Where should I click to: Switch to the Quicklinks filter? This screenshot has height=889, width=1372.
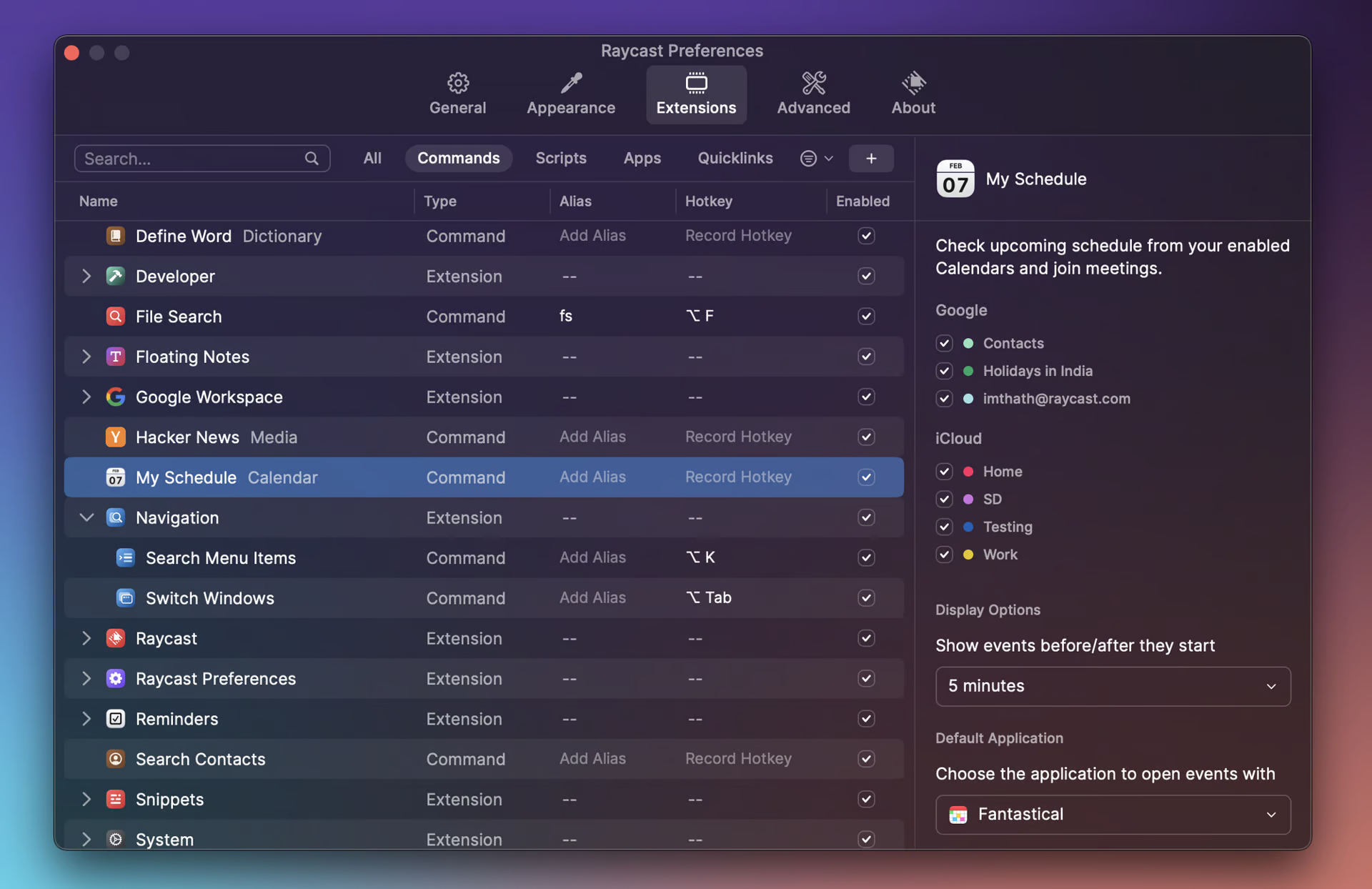[x=735, y=158]
